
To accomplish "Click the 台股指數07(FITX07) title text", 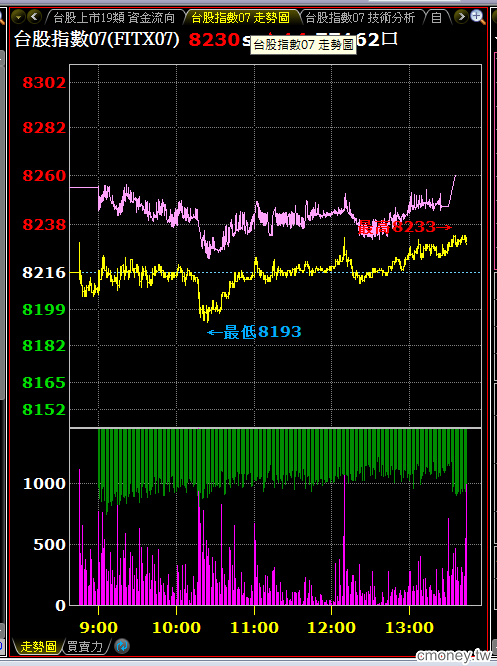I will pos(97,39).
